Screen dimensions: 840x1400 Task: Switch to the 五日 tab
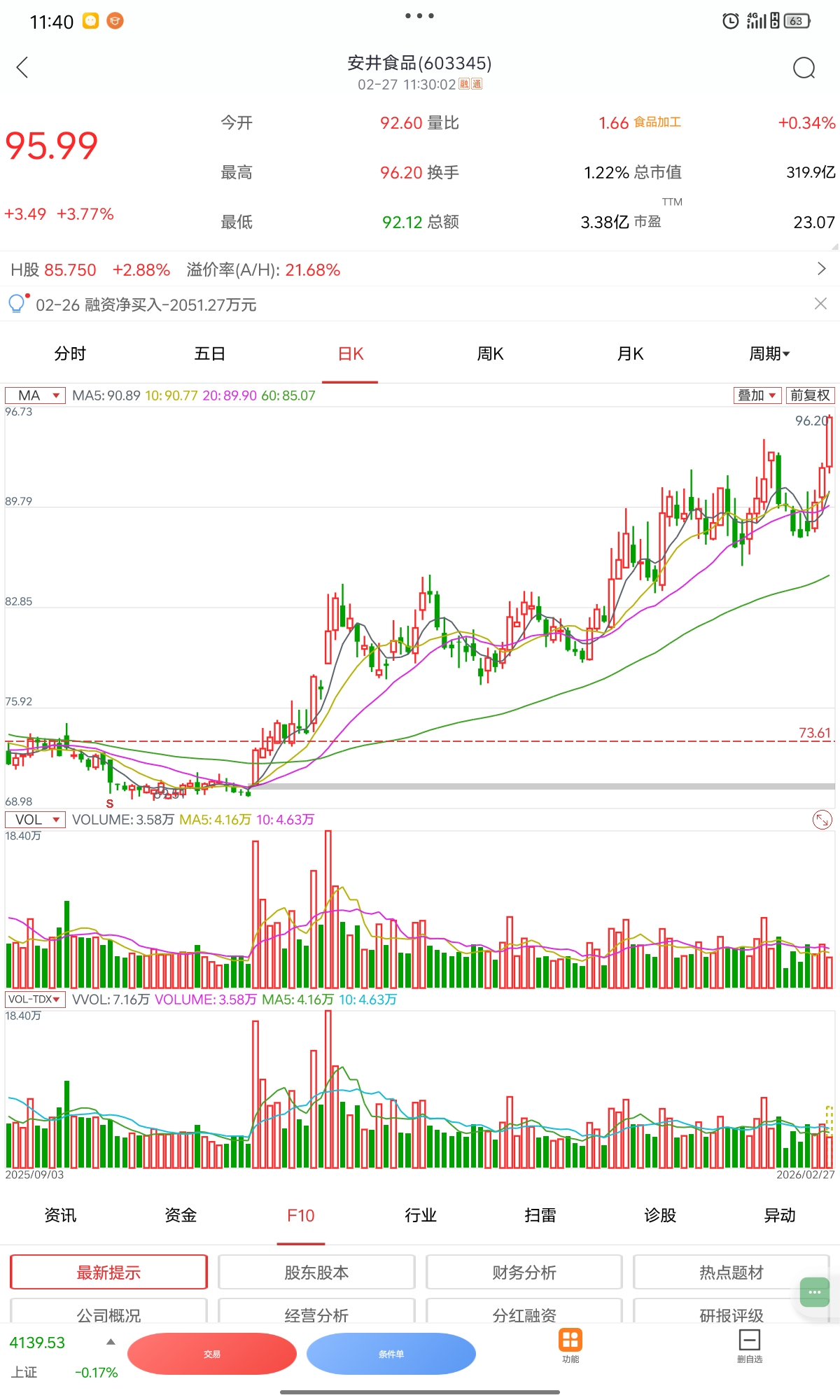[x=210, y=354]
